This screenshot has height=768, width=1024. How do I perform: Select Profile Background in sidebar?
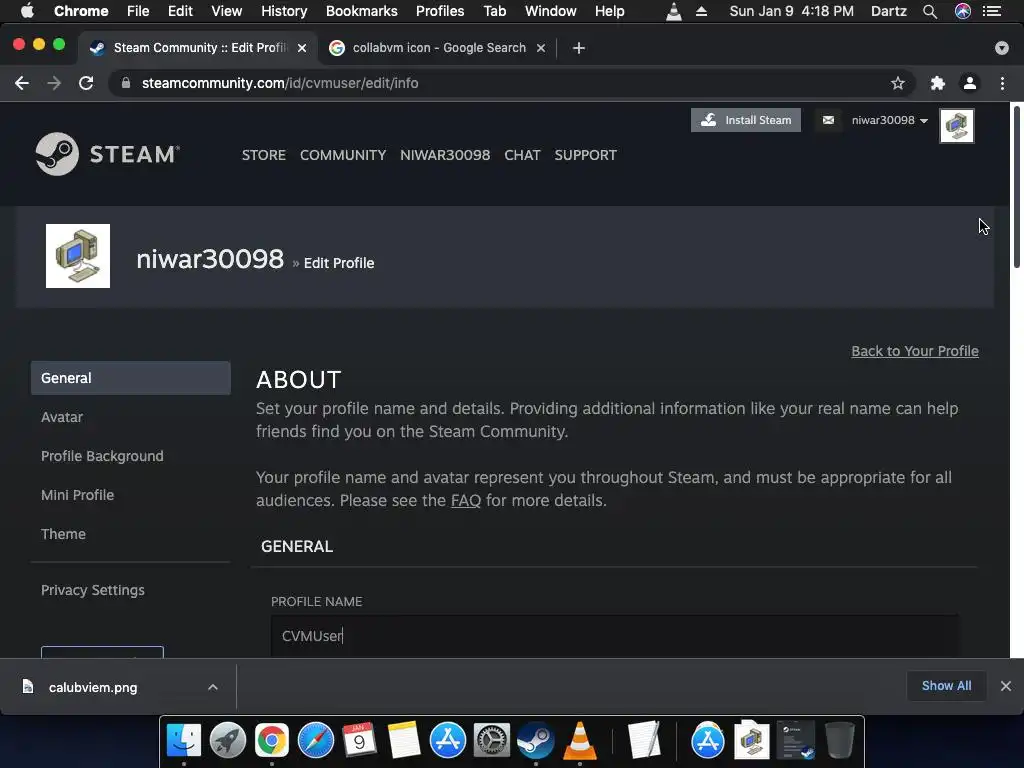[x=103, y=456]
